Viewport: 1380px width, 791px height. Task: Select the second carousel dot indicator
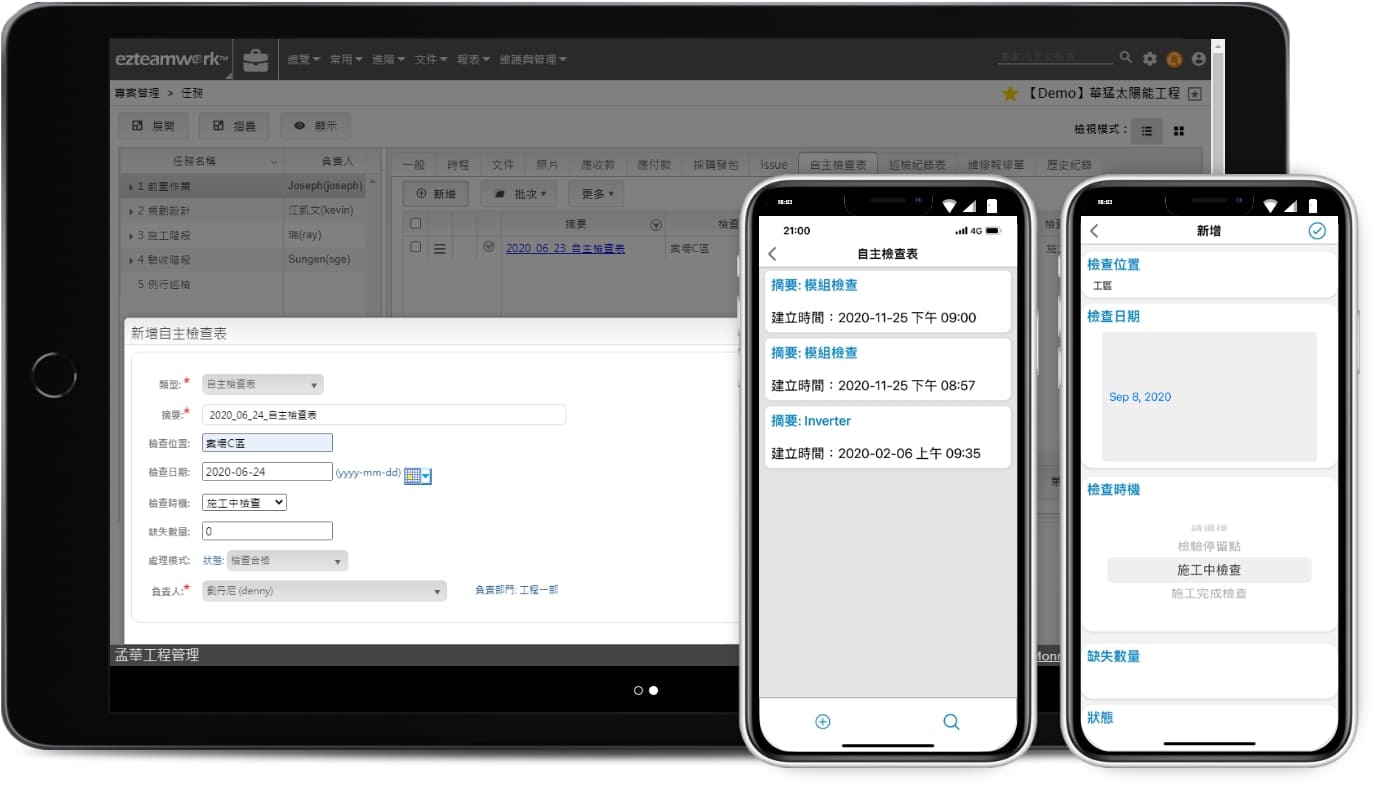pos(654,690)
